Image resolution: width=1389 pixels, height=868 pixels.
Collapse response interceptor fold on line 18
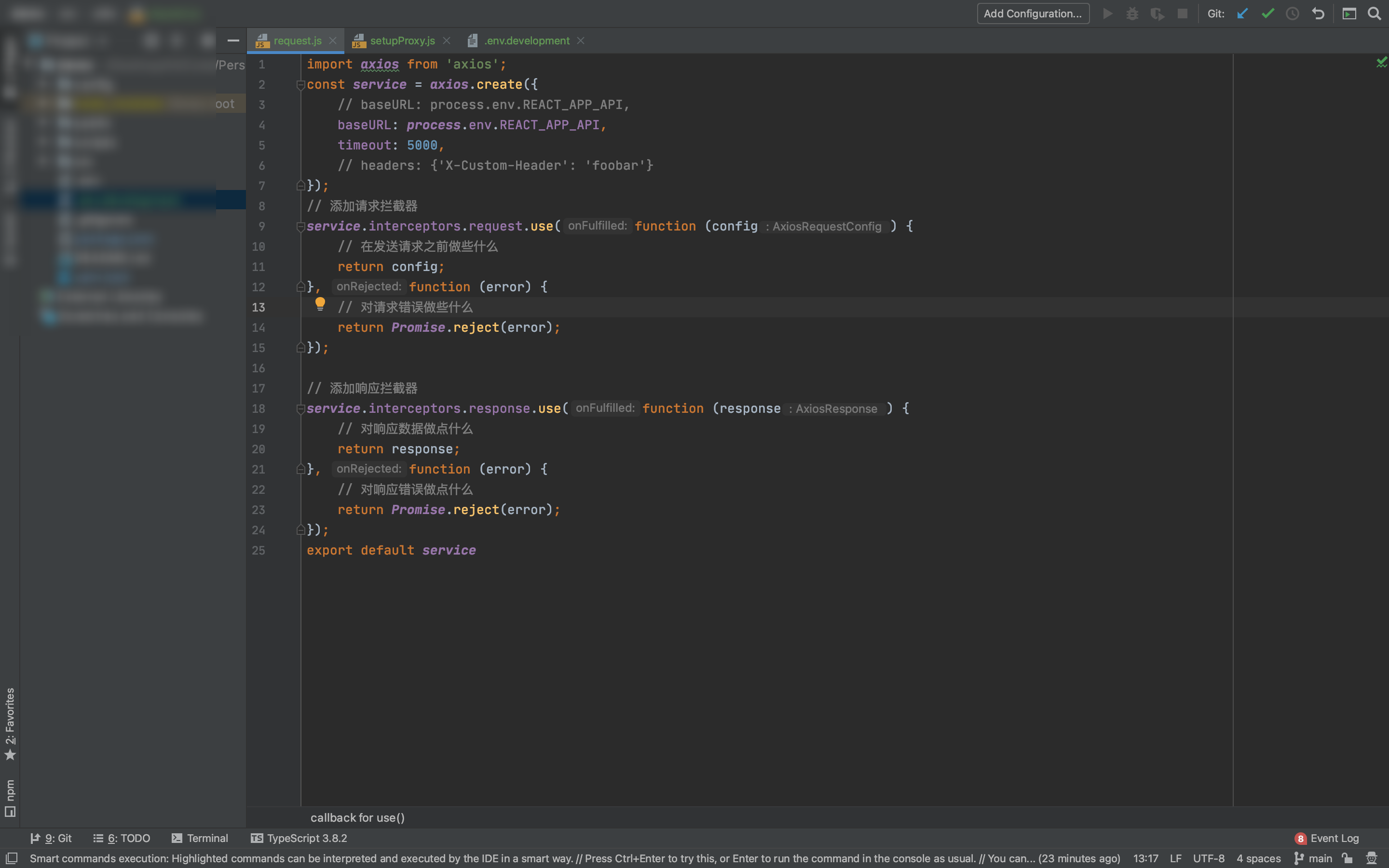coord(300,409)
